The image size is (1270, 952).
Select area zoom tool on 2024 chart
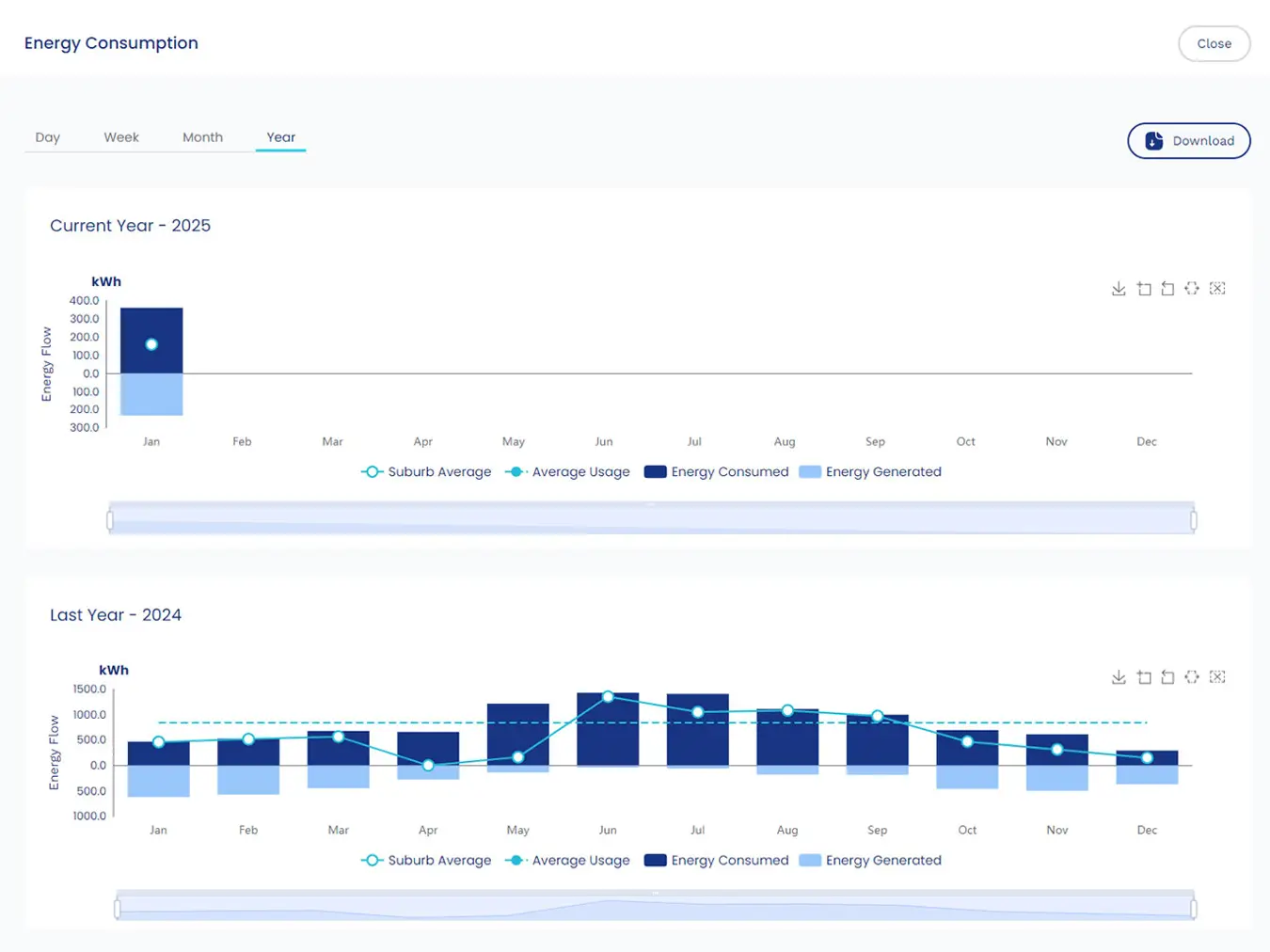point(1144,677)
